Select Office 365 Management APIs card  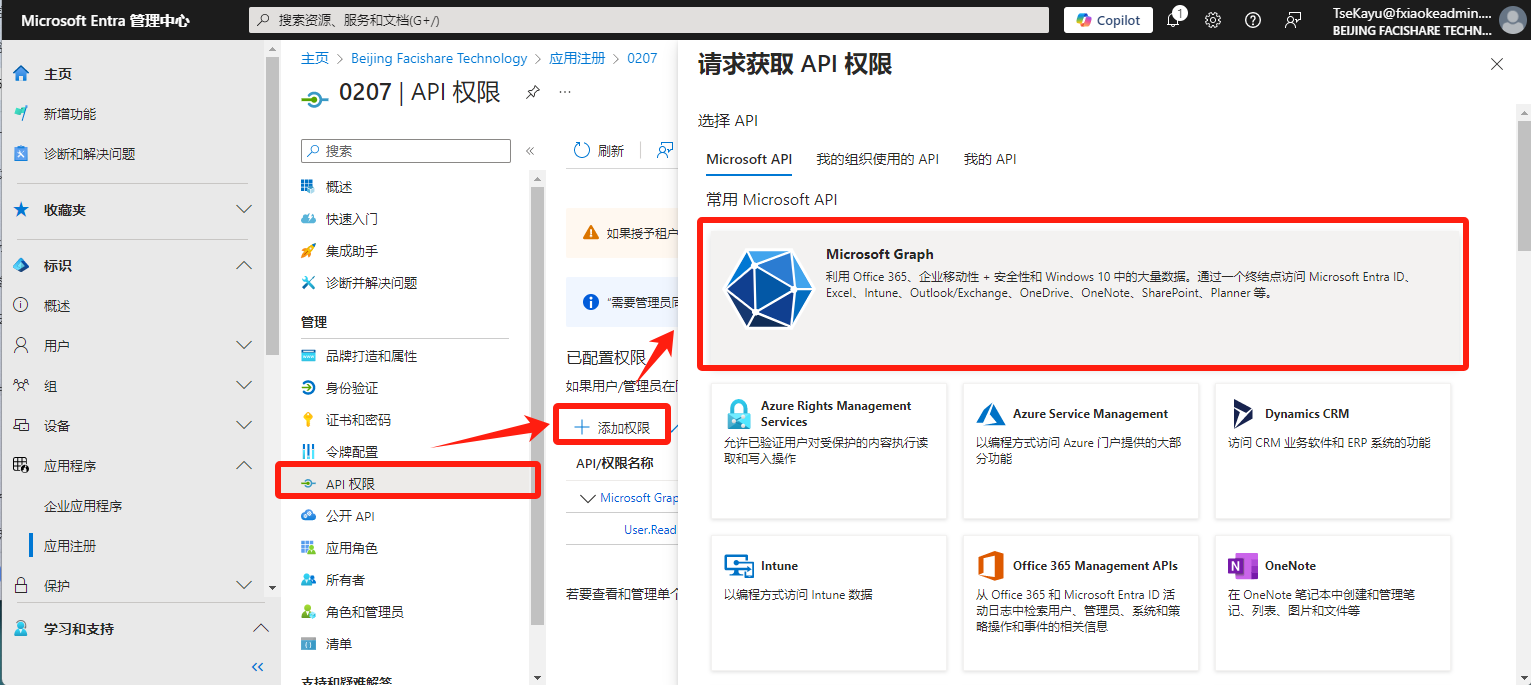click(1081, 603)
